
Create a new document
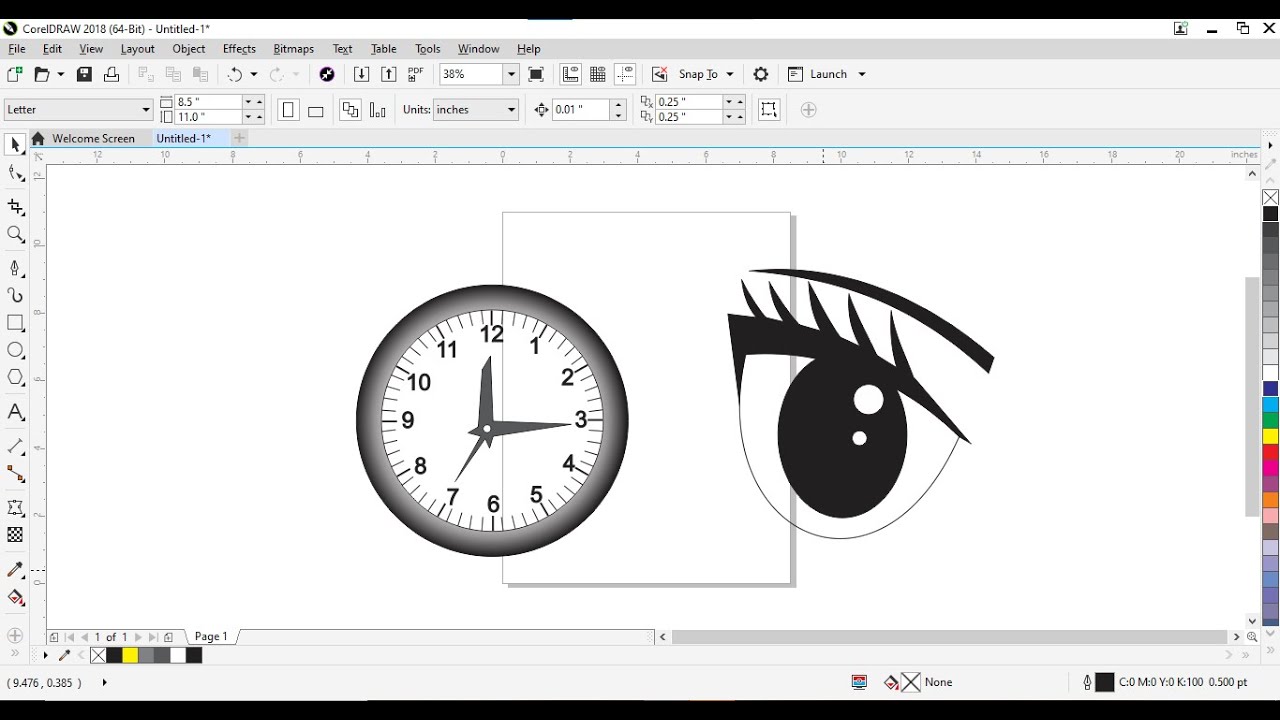pos(14,74)
